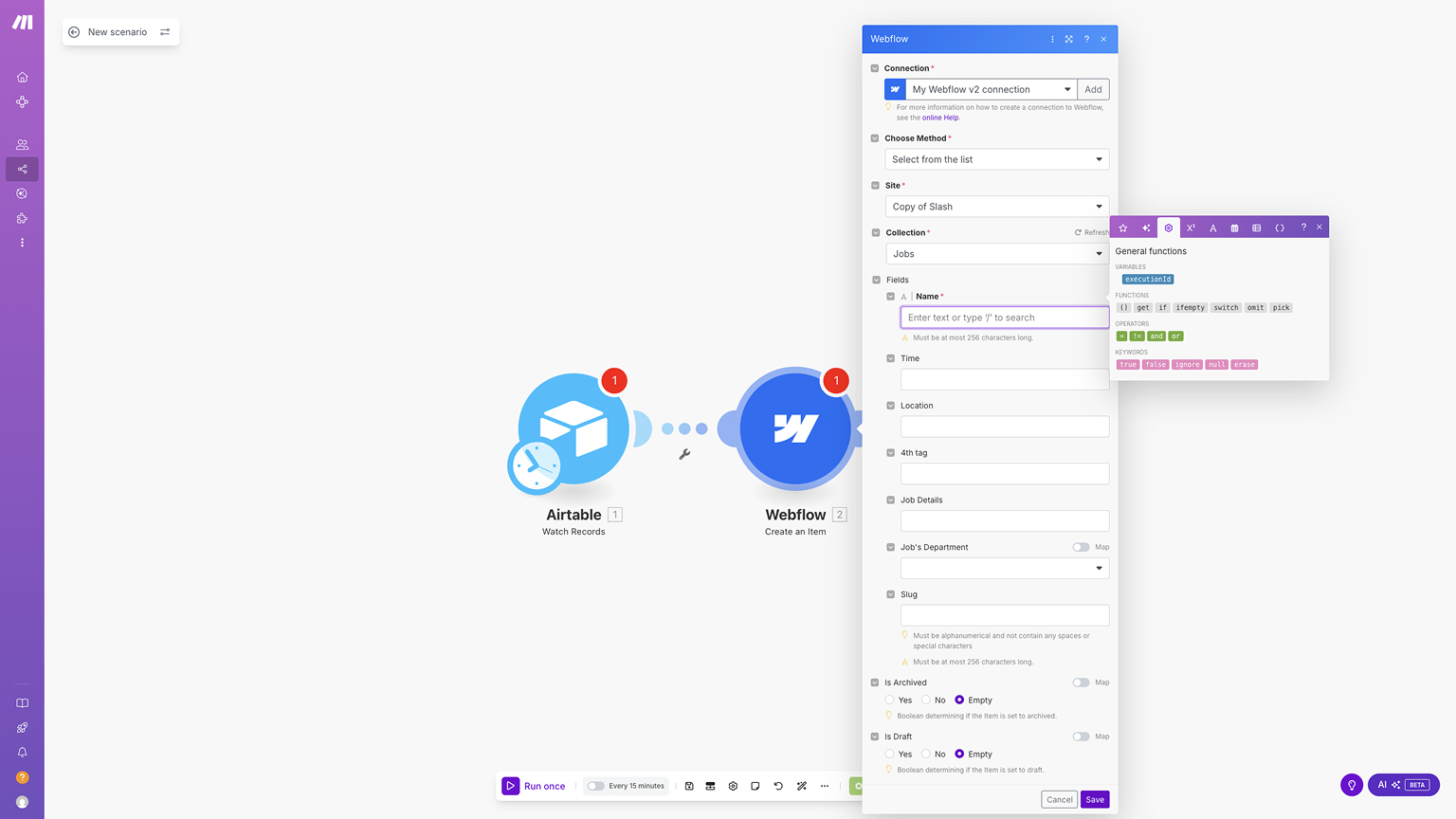Image resolution: width=1456 pixels, height=819 pixels.
Task: Open the AI BETA assistant button
Action: click(x=1403, y=785)
